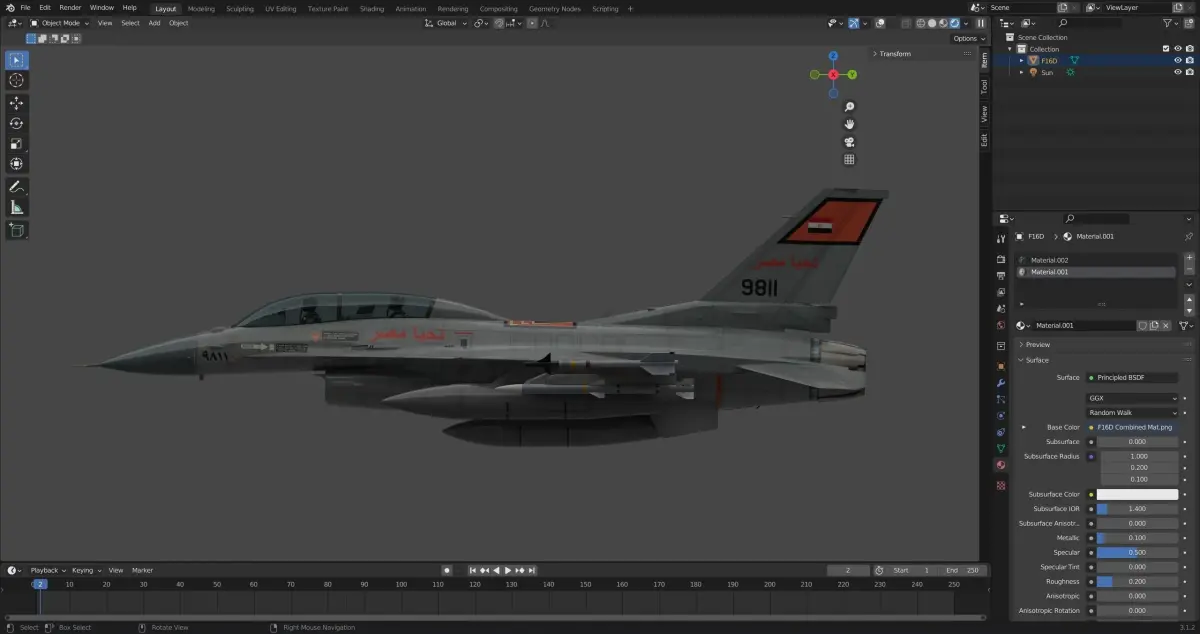
Task: Switch perspective/orthographic with grid icon
Action: click(849, 159)
